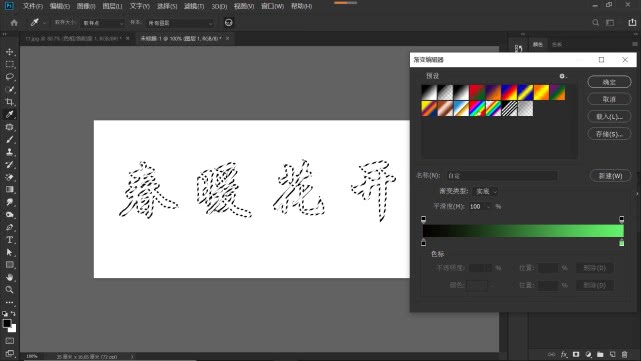Choose the transparent stripes gradient preset
The image size is (641, 361).
[x=509, y=109]
